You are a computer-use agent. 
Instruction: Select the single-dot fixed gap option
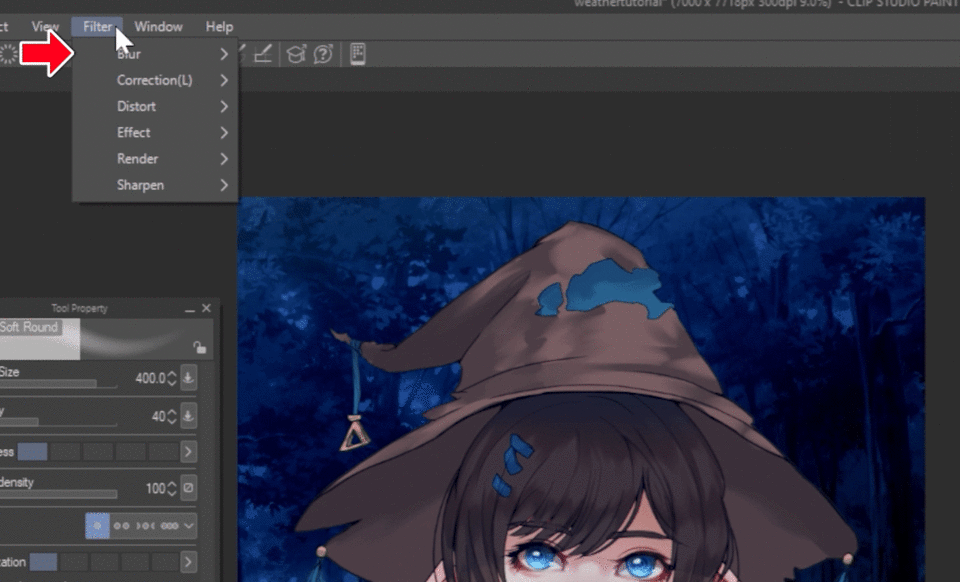(x=97, y=526)
